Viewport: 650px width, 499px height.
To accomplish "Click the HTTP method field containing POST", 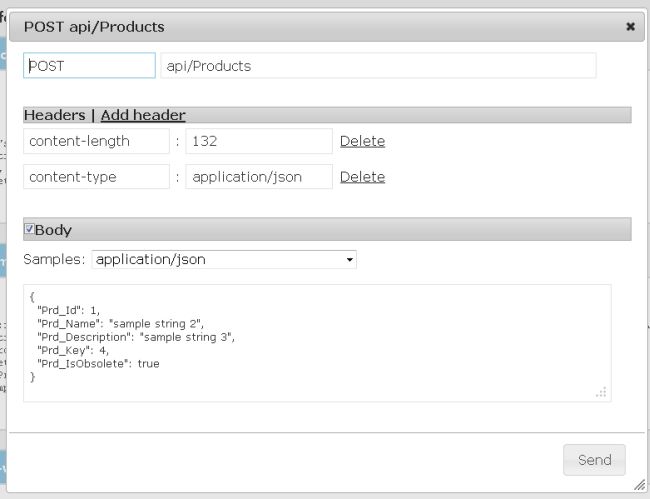I will (89, 65).
